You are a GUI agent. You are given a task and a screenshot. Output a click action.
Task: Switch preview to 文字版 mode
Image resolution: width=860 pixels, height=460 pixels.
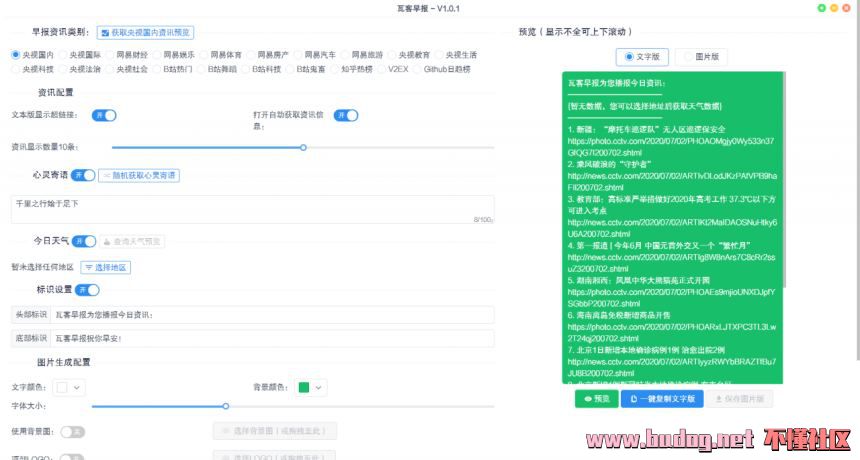coord(642,56)
